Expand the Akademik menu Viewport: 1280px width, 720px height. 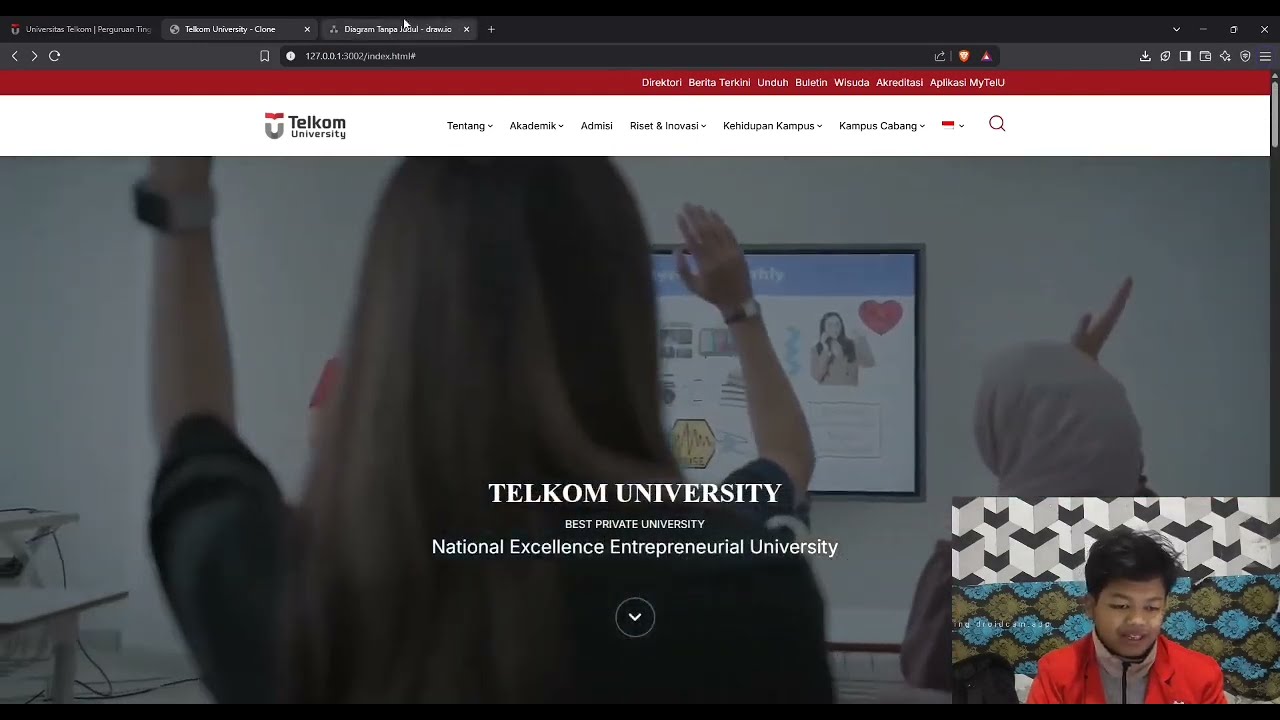tap(537, 126)
